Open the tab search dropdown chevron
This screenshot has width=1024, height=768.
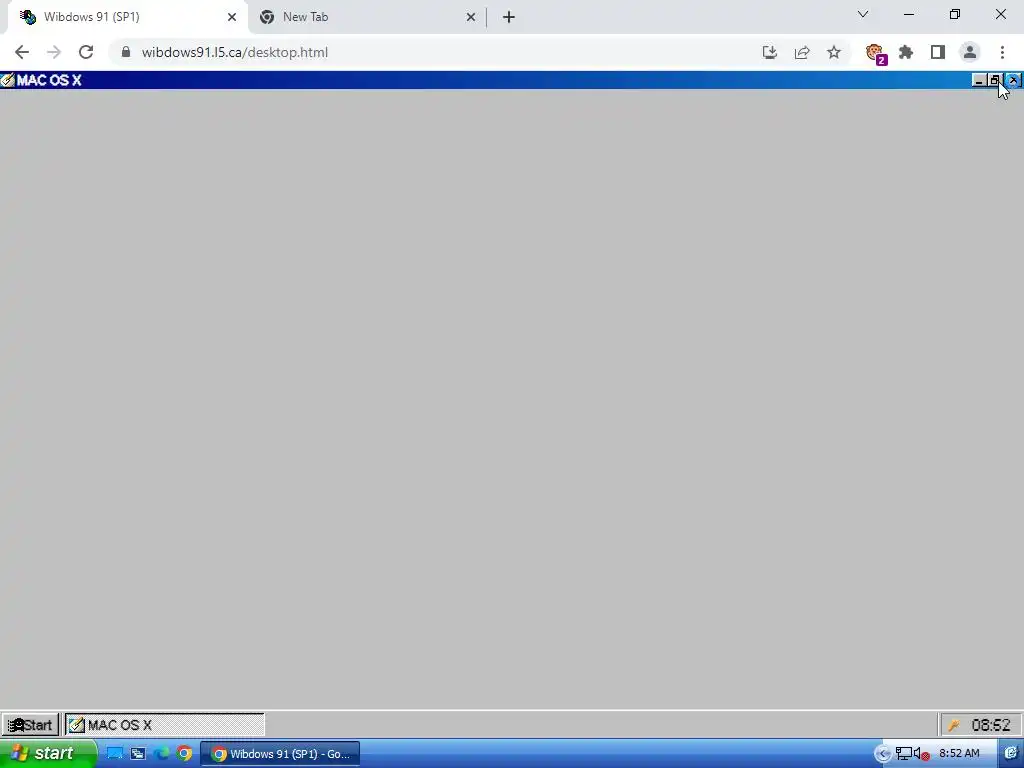coord(863,14)
